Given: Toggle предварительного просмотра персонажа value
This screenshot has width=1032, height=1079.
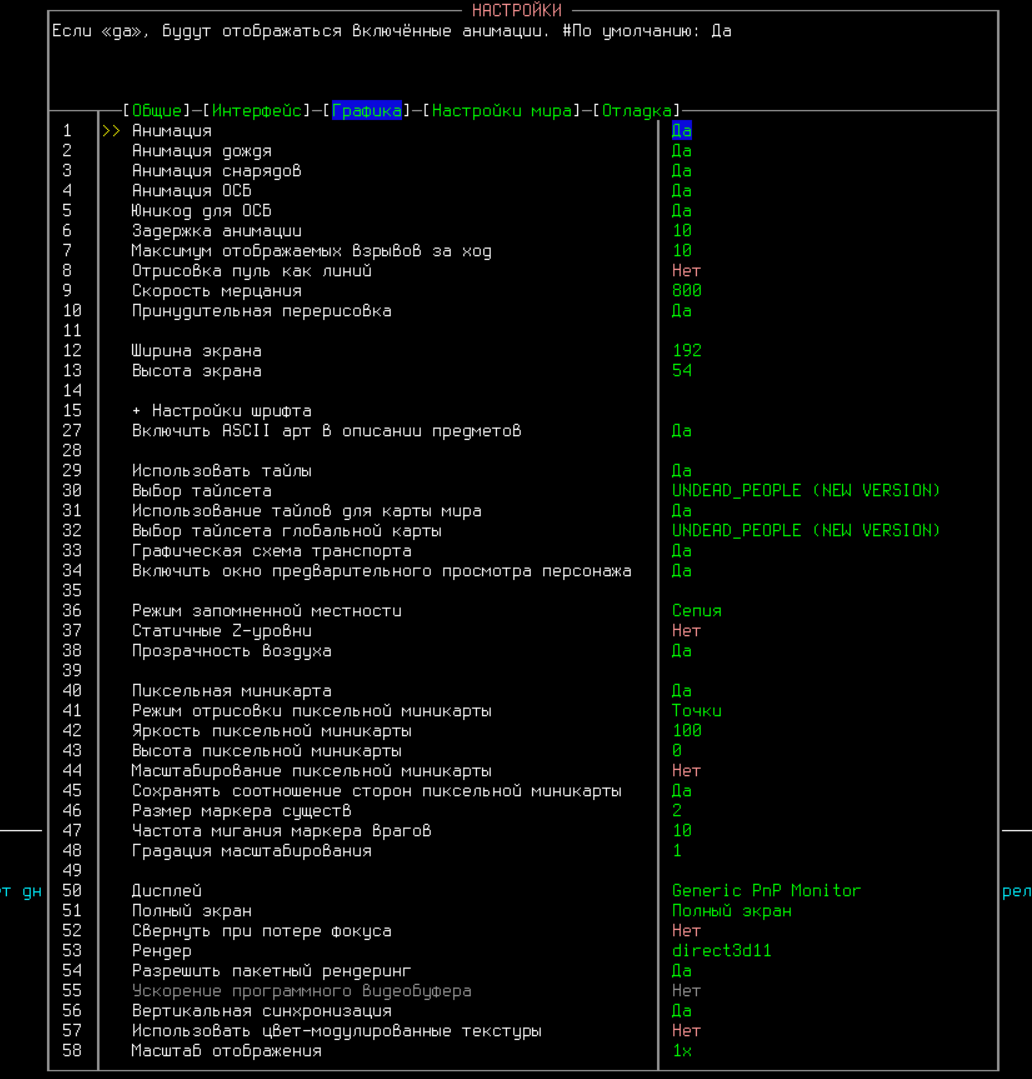Looking at the screenshot, I should pos(682,570).
